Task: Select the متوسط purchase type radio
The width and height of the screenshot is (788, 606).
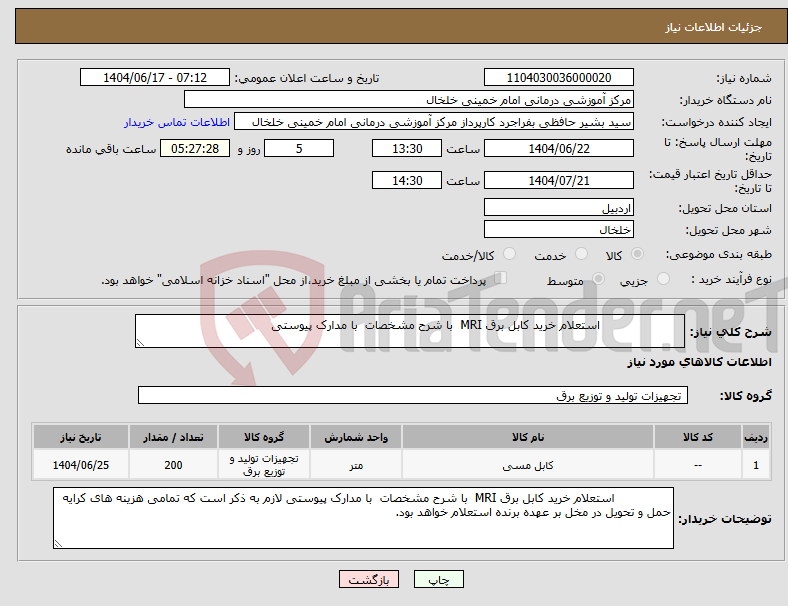Action: [x=598, y=278]
